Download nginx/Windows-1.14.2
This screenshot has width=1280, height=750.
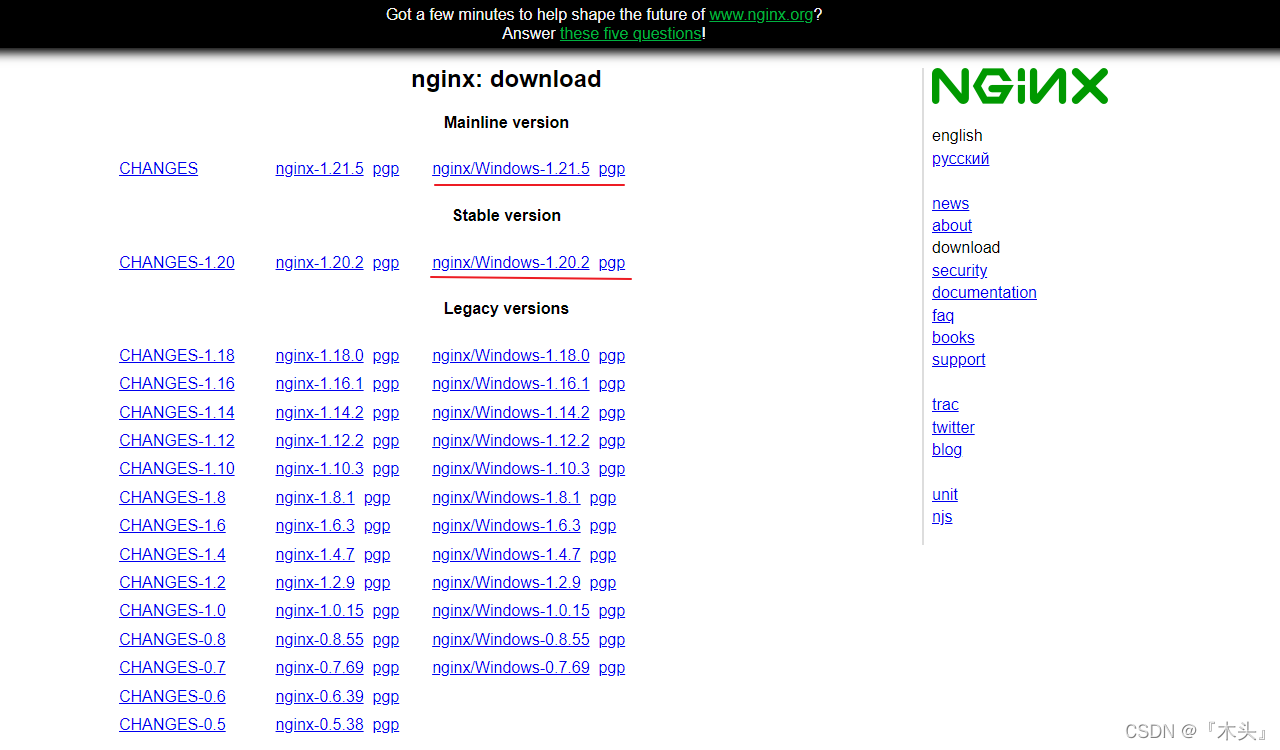coord(511,412)
